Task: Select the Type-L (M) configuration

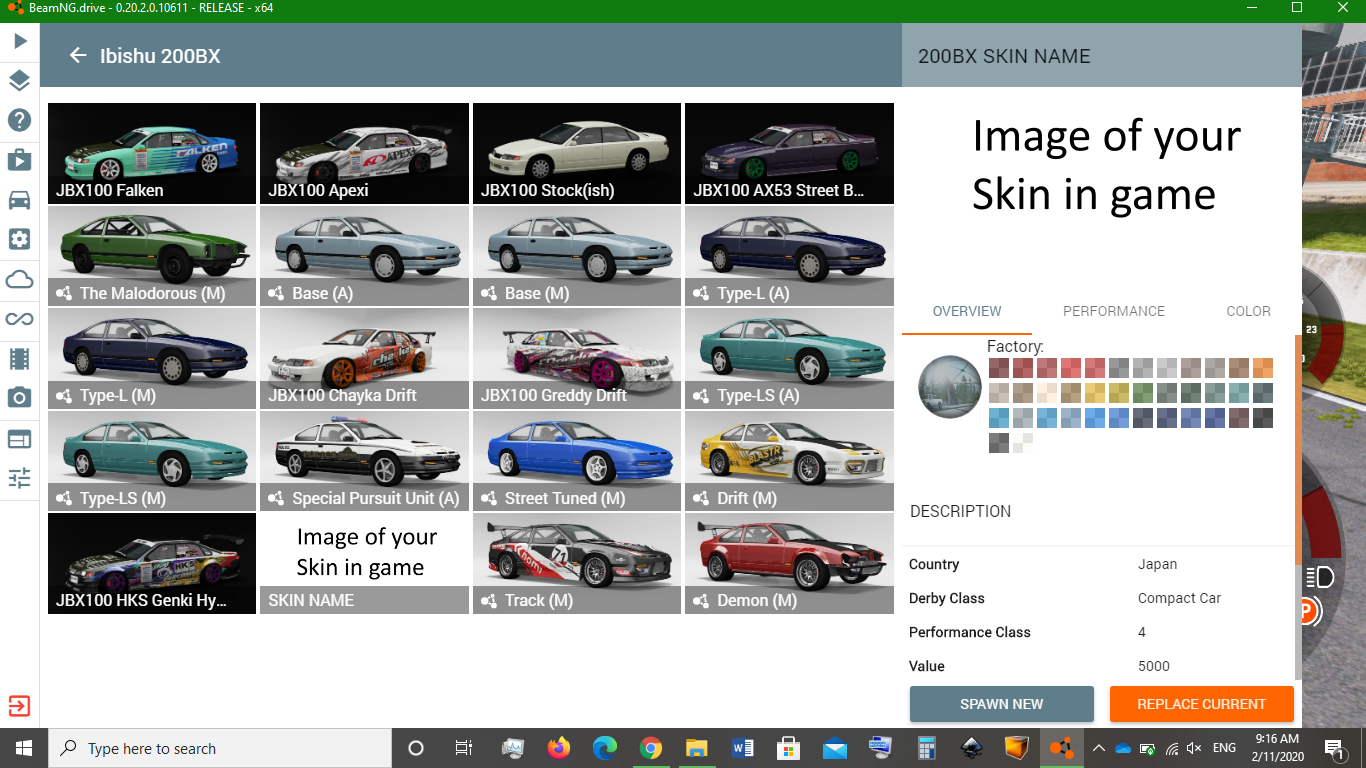Action: [152, 358]
